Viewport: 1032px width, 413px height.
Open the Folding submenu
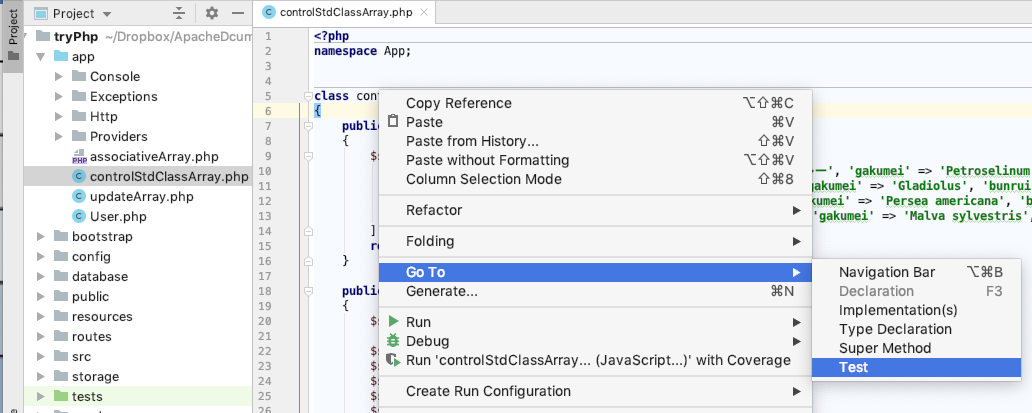(596, 241)
